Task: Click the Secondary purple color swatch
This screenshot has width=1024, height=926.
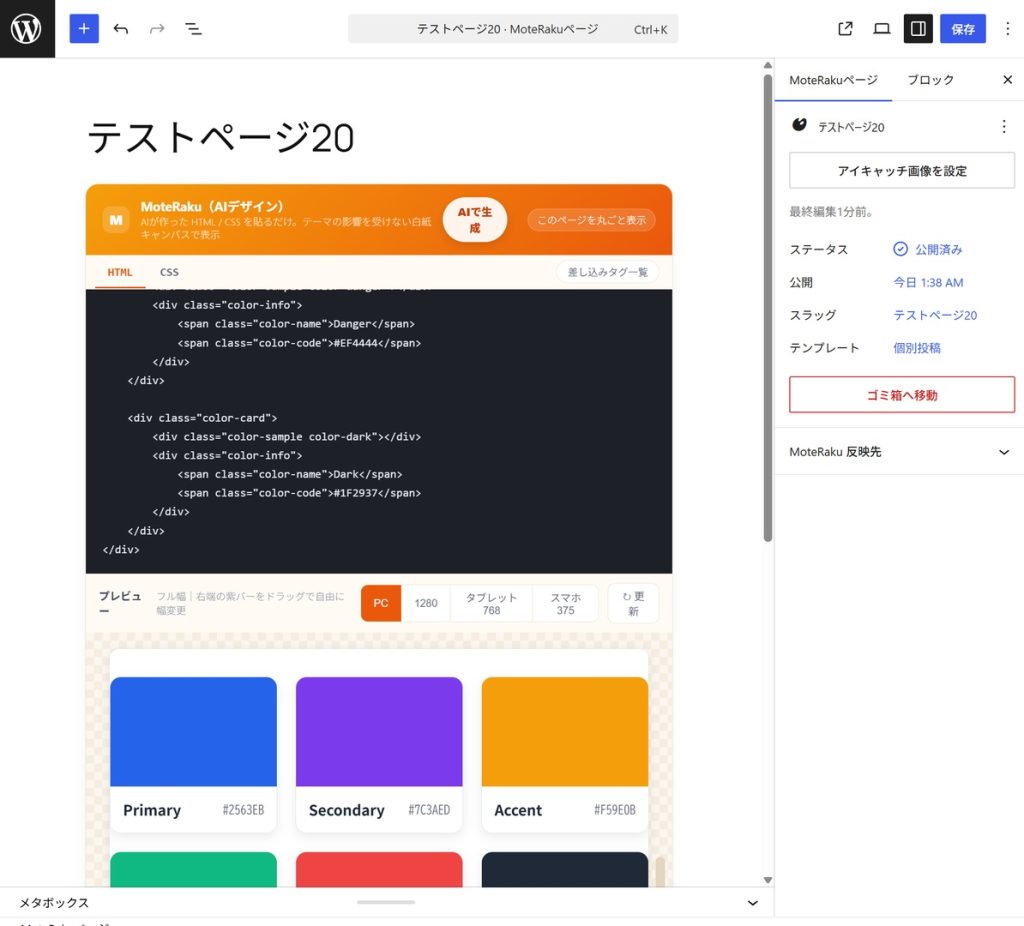Action: 379,731
